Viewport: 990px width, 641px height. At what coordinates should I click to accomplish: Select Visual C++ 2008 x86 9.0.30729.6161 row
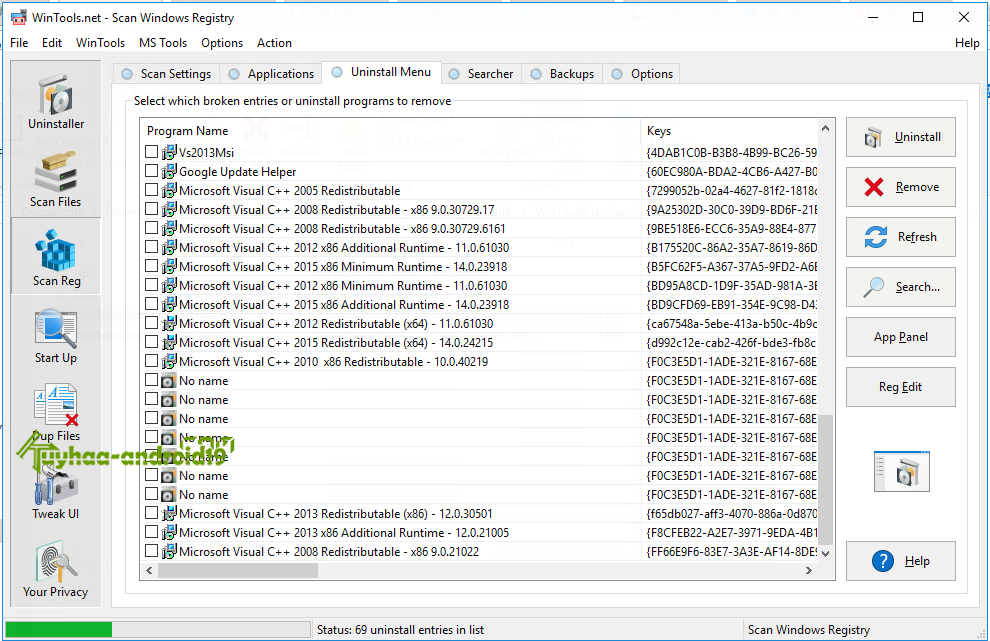coord(479,229)
